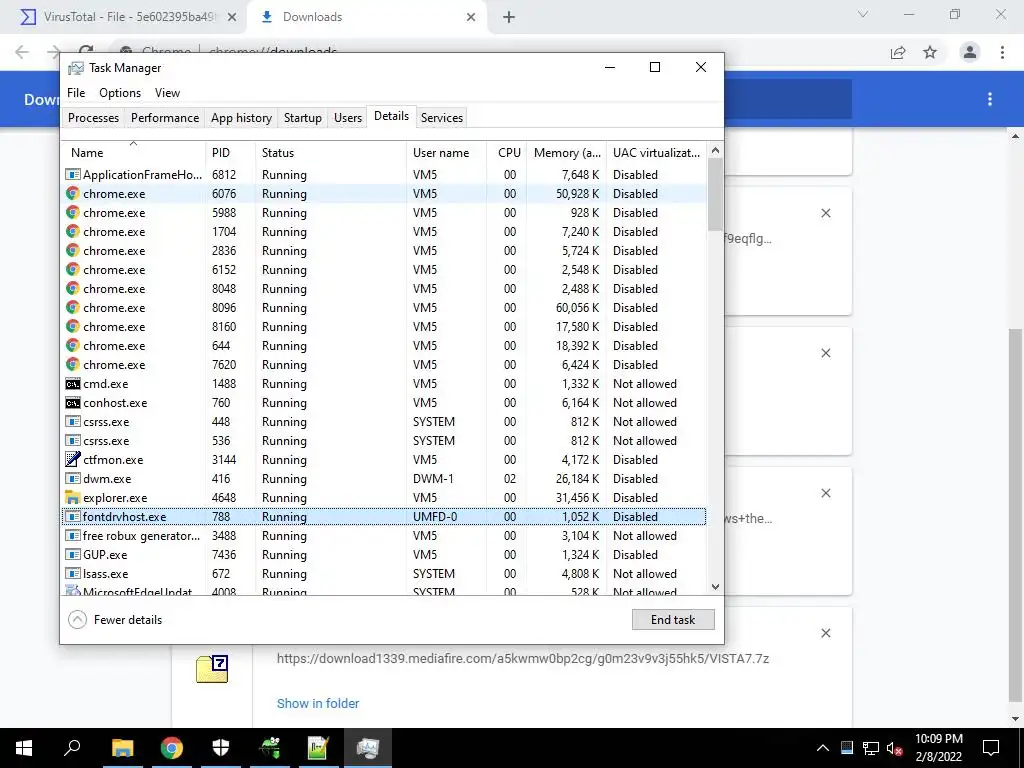The height and width of the screenshot is (768, 1024).
Task: Sort by Status column header
Action: (x=330, y=153)
